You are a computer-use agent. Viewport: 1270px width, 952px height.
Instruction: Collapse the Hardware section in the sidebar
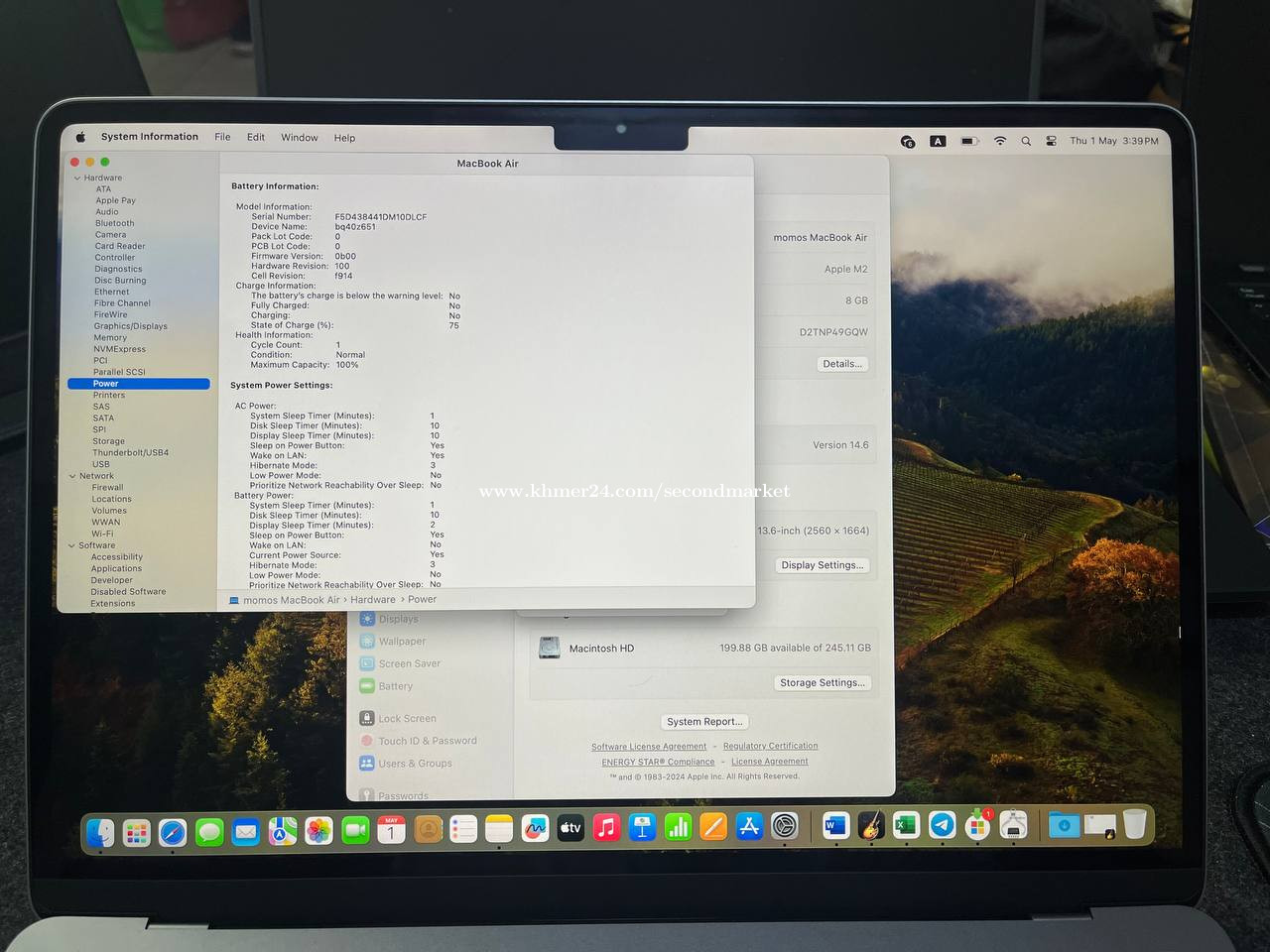pos(77,178)
